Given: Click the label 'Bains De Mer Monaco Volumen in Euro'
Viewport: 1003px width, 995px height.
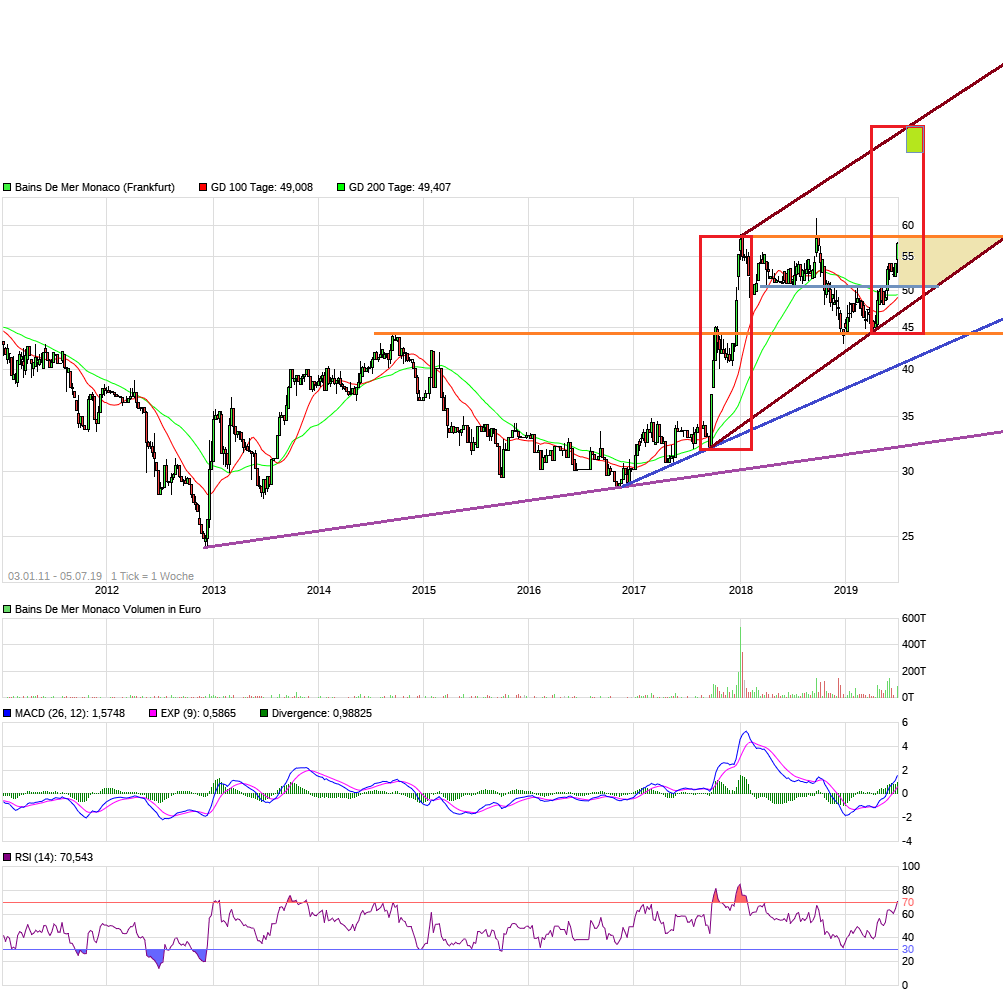Looking at the screenshot, I should coord(107,610).
